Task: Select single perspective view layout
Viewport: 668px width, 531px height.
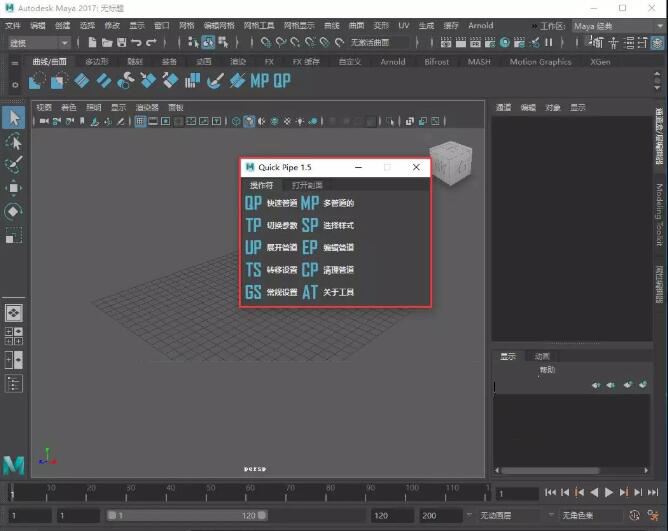Action: point(14,313)
